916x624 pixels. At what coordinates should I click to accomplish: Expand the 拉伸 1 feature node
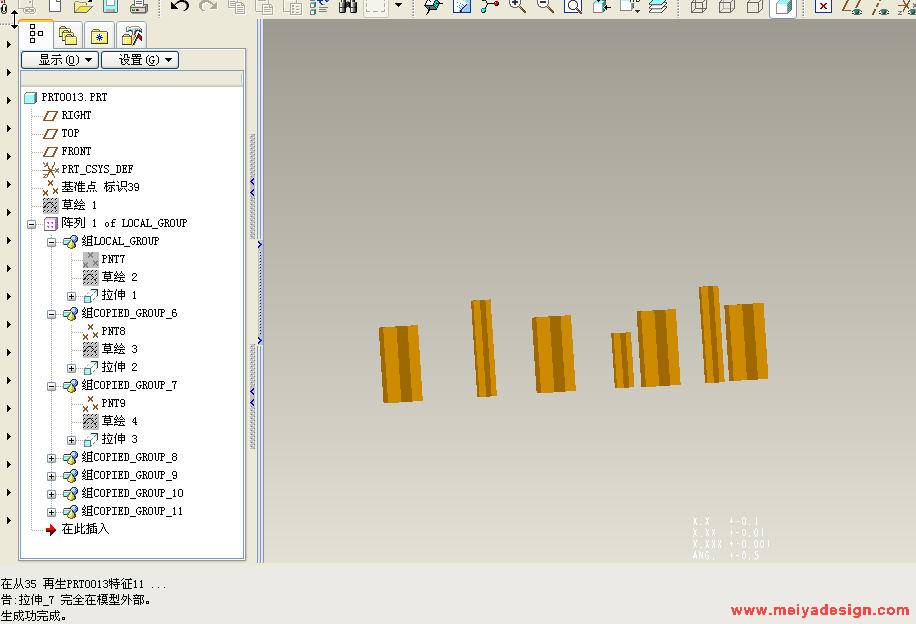click(72, 296)
